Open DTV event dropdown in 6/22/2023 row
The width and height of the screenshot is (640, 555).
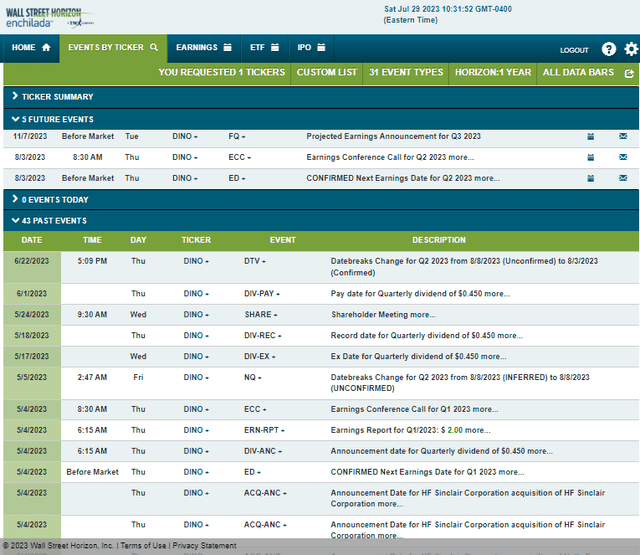point(255,261)
